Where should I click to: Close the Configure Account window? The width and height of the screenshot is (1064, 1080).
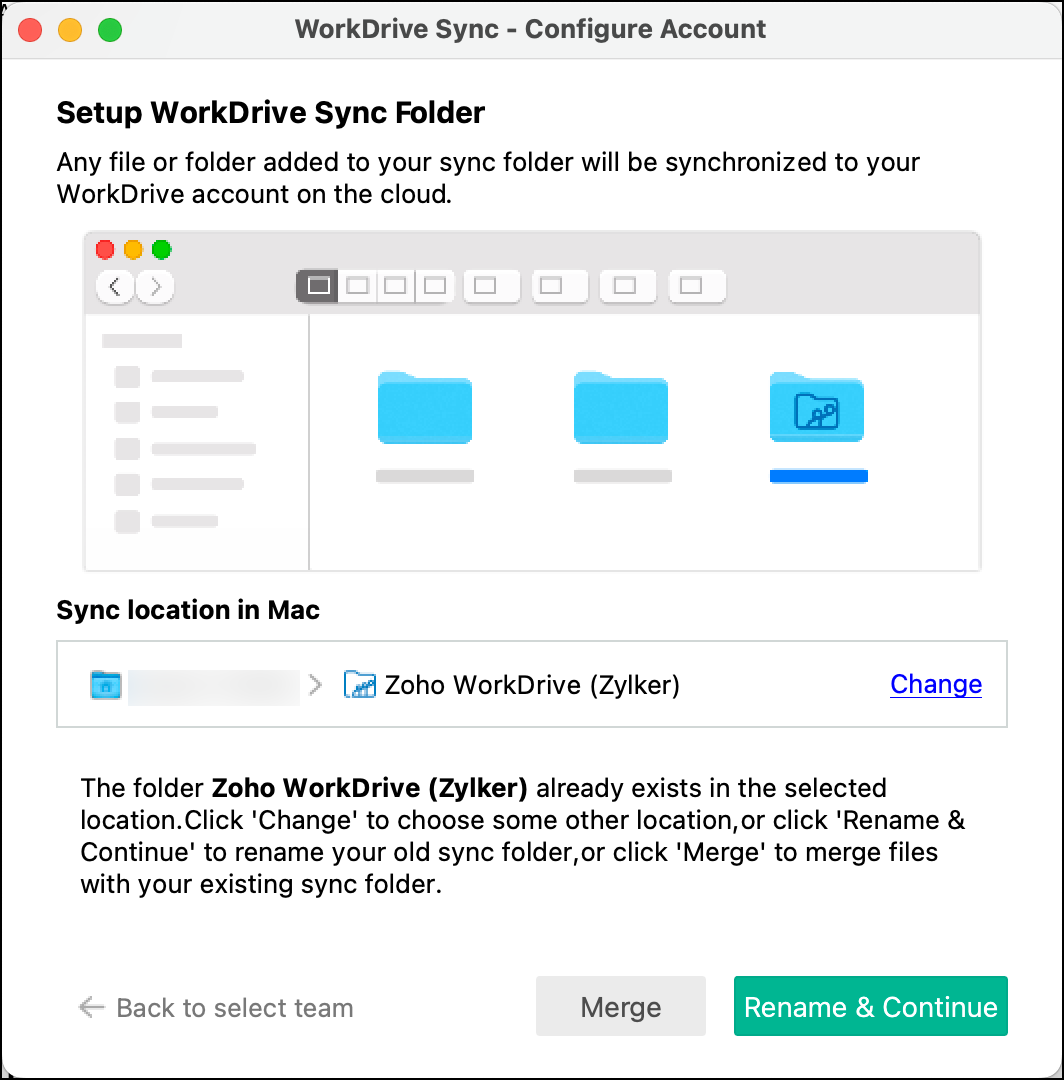pos(30,29)
